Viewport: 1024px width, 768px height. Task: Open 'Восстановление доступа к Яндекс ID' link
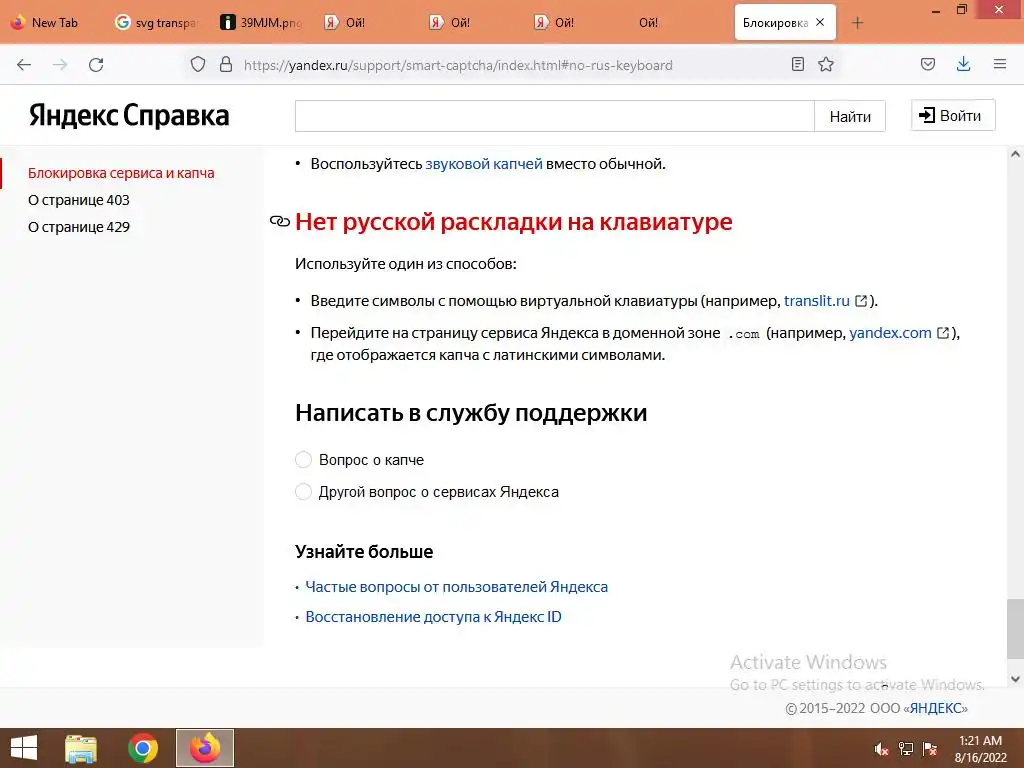pyautogui.click(x=434, y=617)
